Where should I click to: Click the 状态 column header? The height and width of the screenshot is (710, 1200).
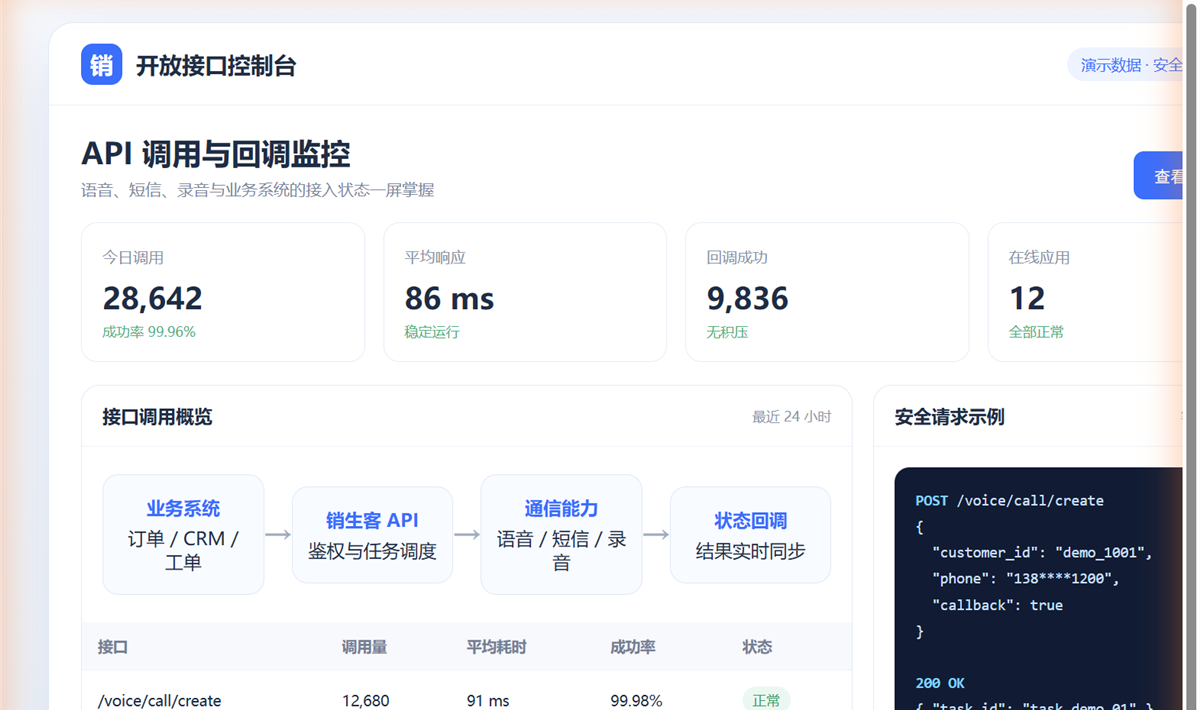pyautogui.click(x=757, y=647)
